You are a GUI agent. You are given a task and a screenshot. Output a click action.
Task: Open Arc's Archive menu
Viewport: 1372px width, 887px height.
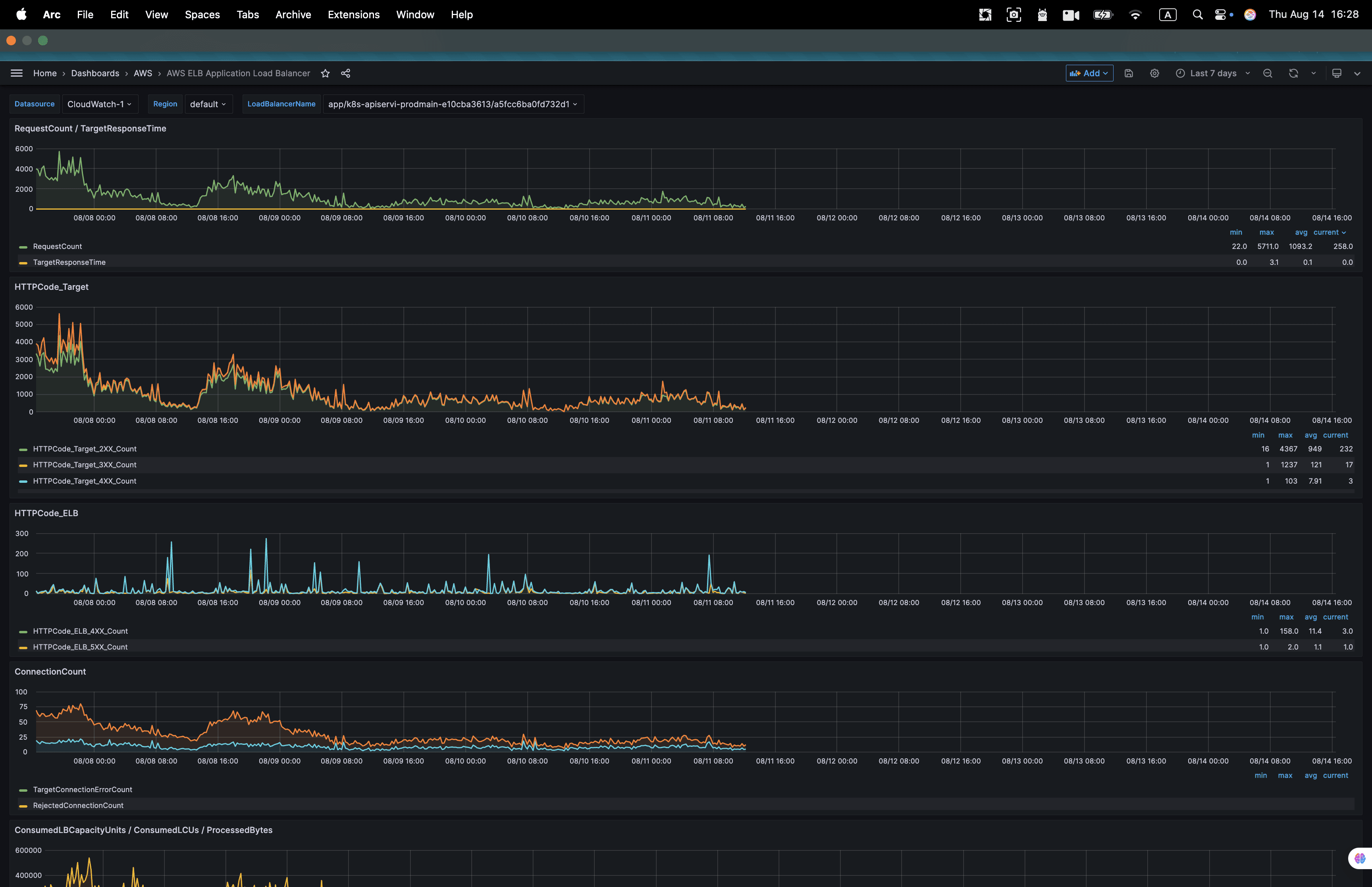[293, 14]
